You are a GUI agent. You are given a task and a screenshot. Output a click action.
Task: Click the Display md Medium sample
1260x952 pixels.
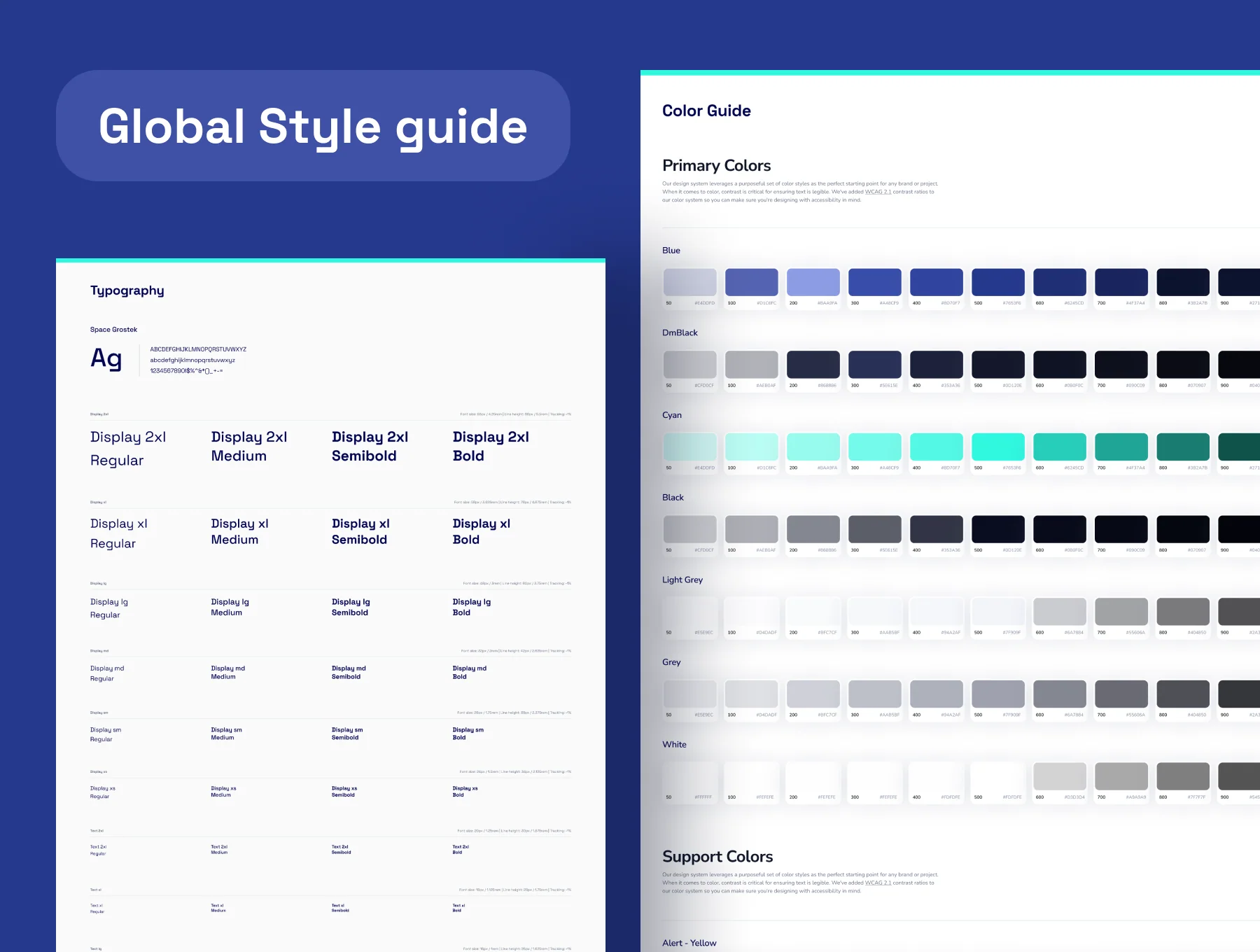tap(227, 673)
